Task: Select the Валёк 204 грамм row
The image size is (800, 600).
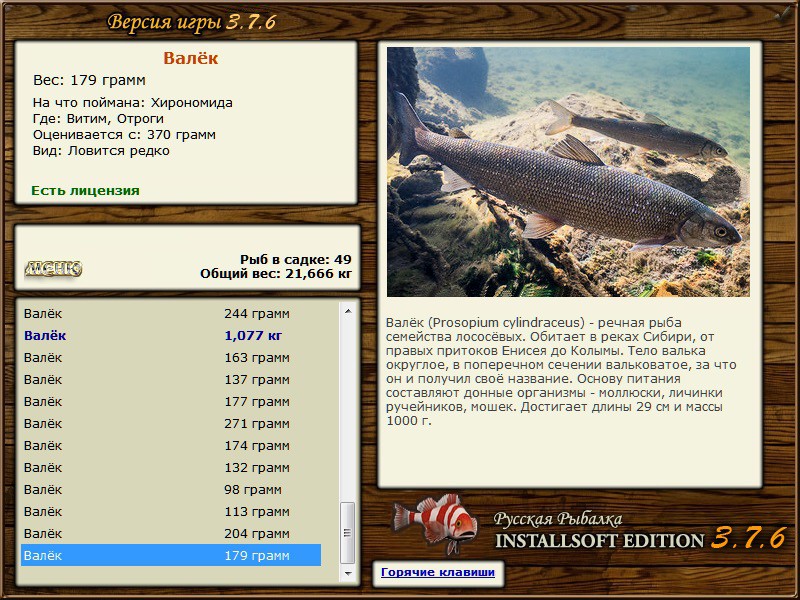Action: (x=171, y=533)
